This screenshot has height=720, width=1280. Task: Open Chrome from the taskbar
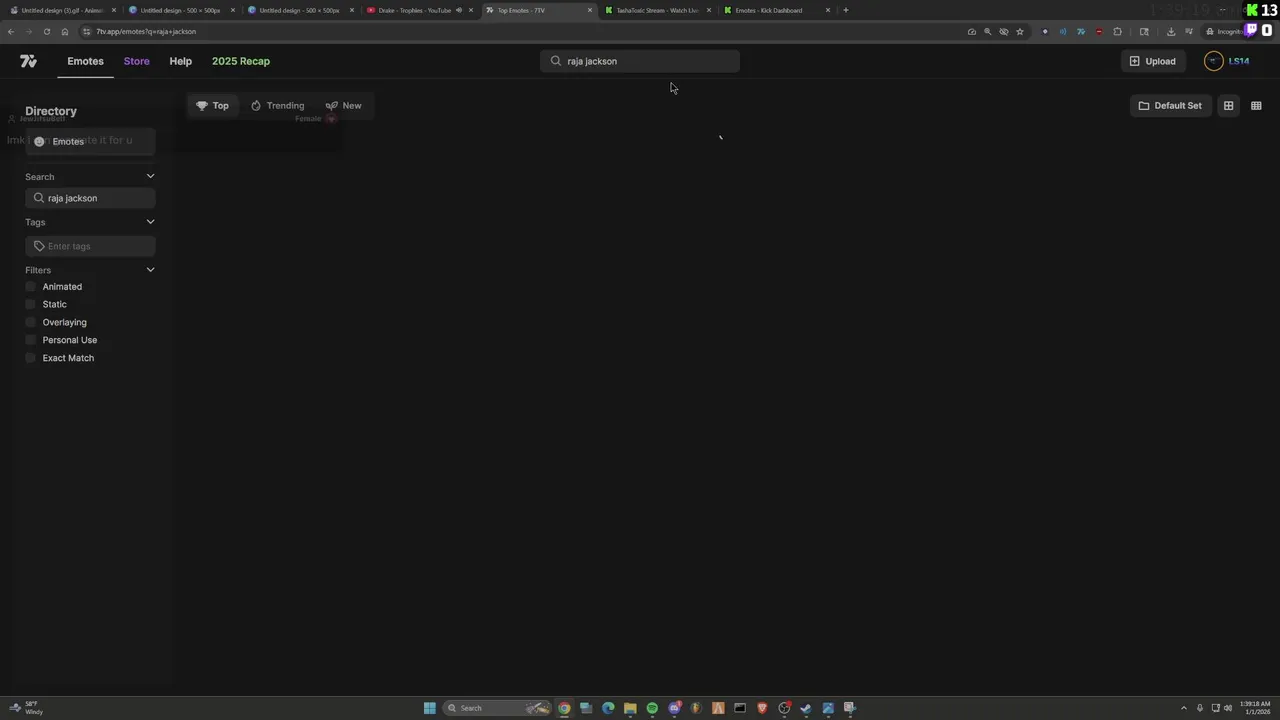(x=564, y=708)
